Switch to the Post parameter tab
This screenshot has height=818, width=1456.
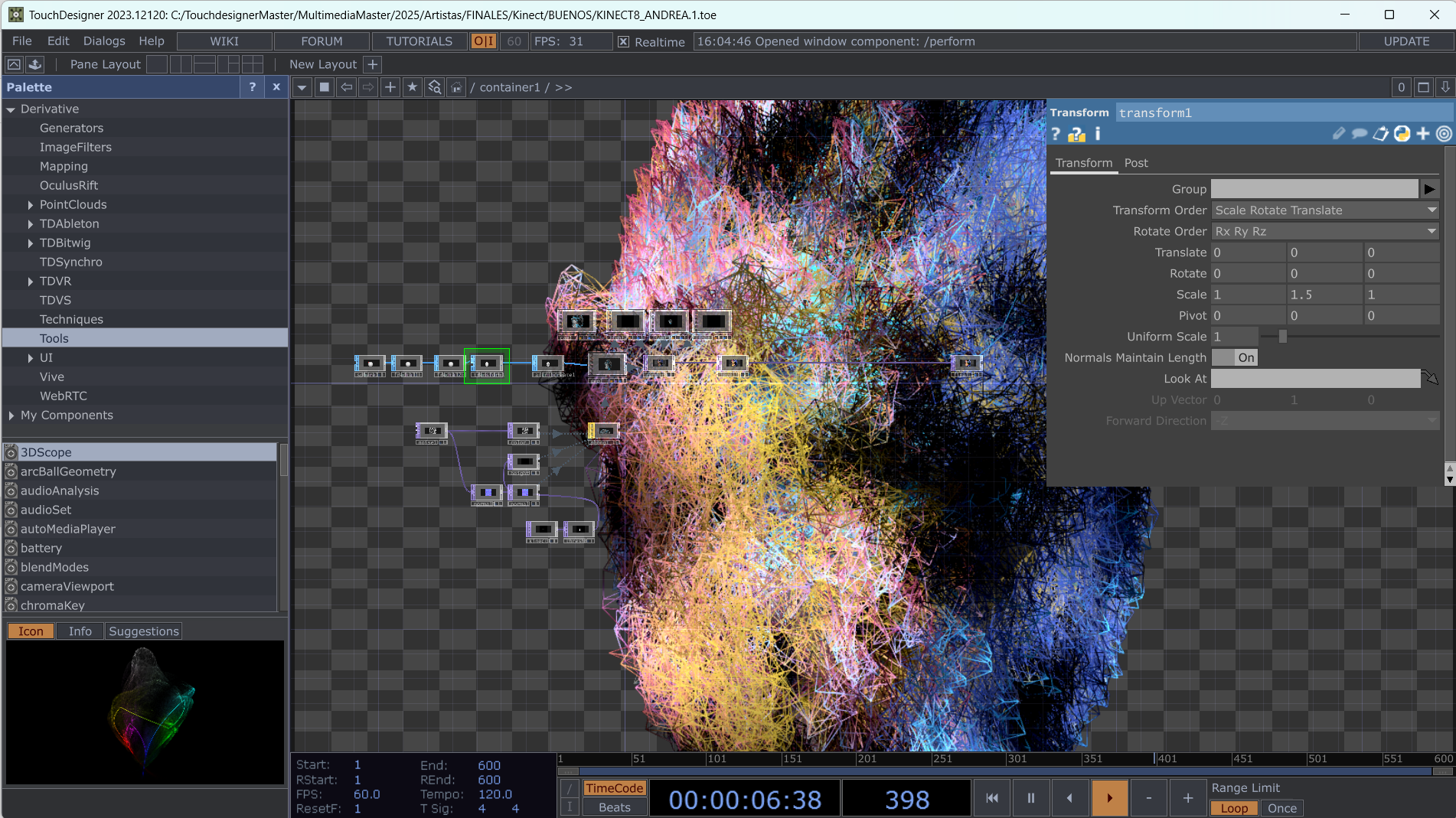click(x=1135, y=163)
